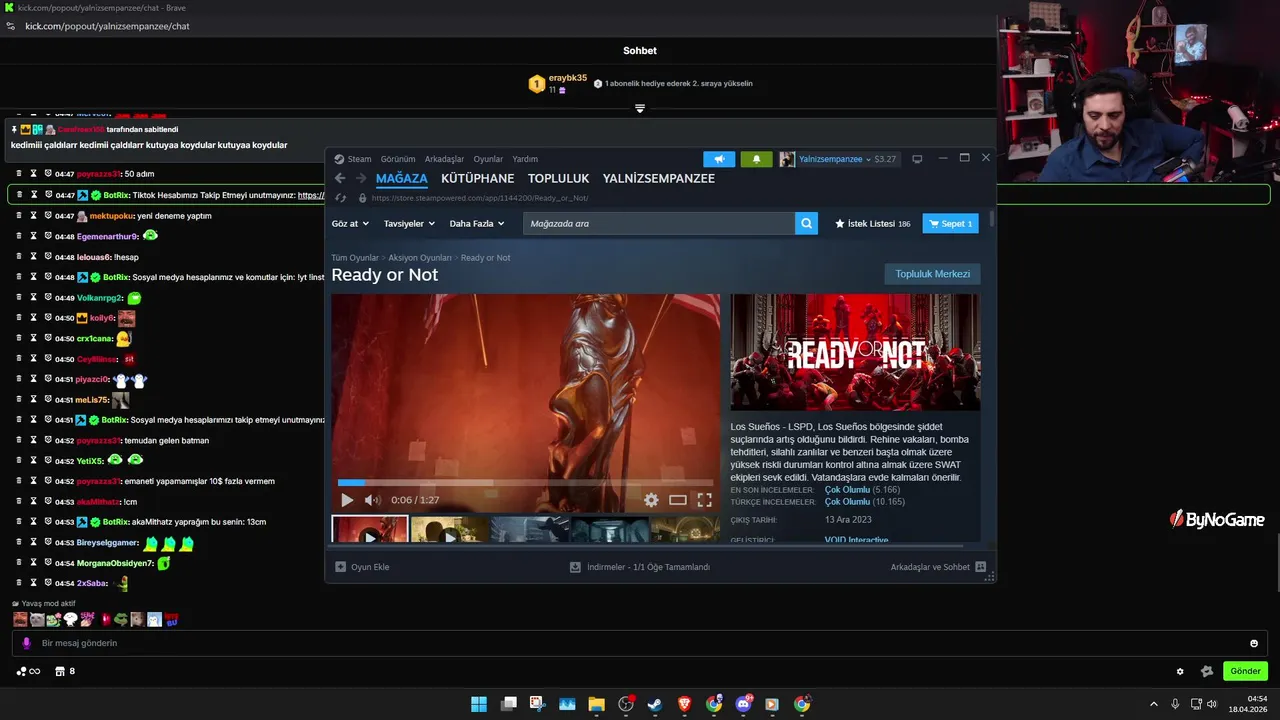This screenshot has width=1280, height=720.
Task: Click the Aksiyon Oyunları breadcrumb
Action: tap(420, 258)
